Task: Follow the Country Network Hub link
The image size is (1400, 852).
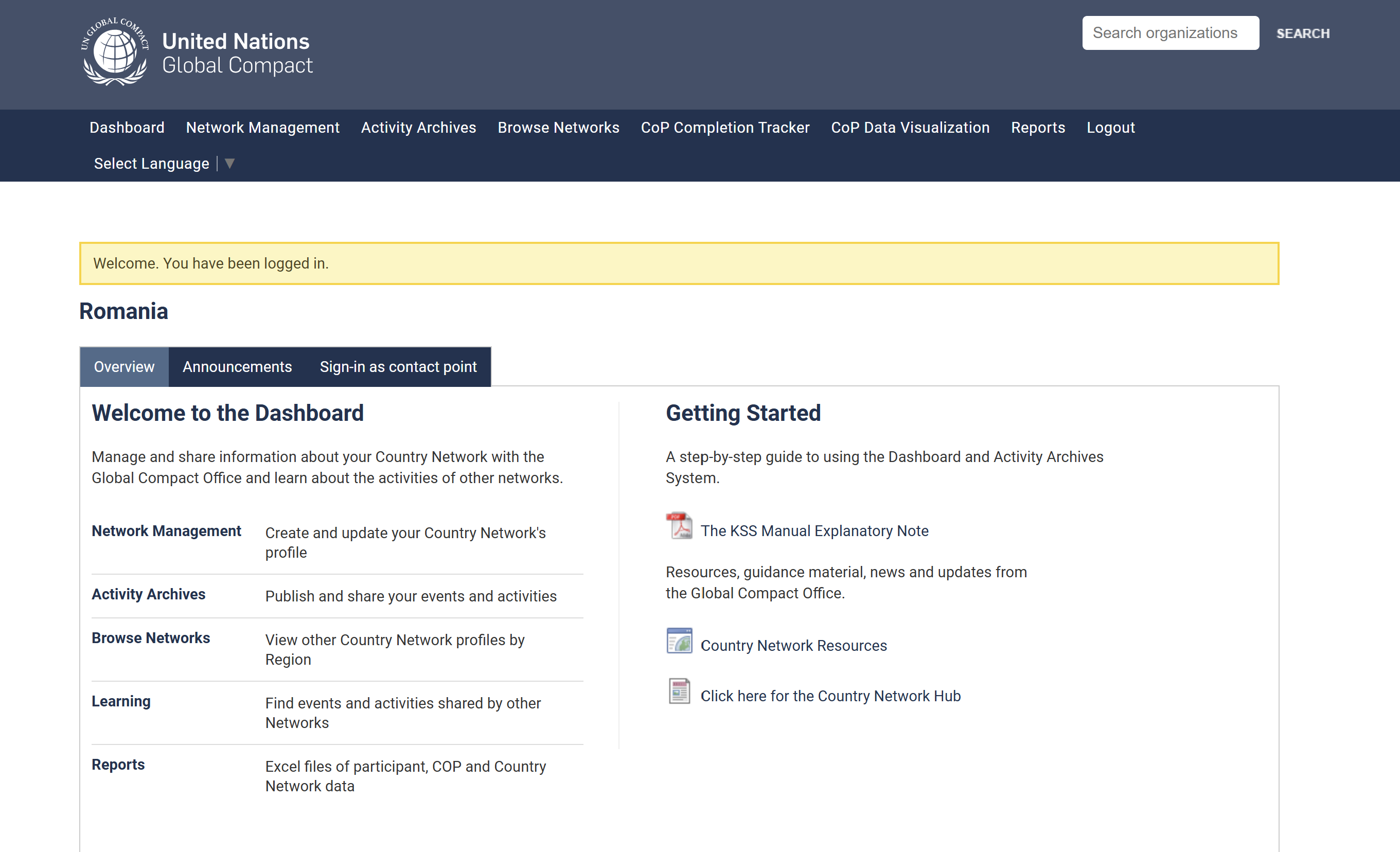Action: [x=830, y=696]
